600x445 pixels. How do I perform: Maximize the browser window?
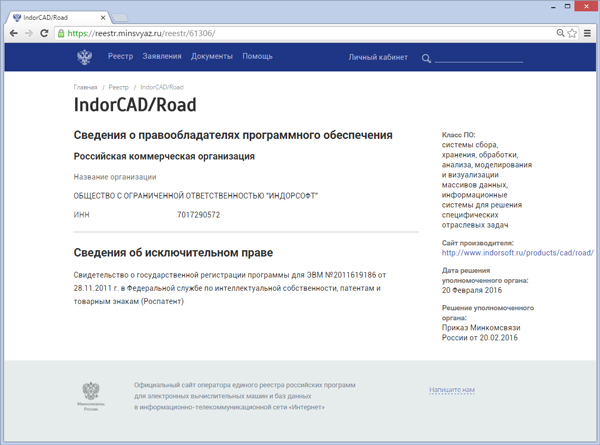pos(567,6)
